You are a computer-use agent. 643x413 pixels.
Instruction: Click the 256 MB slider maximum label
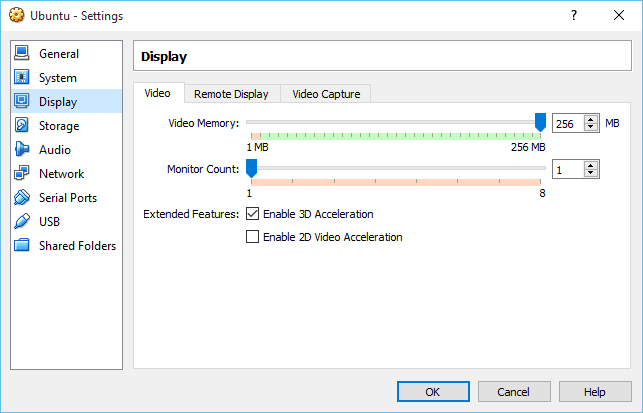(x=528, y=147)
